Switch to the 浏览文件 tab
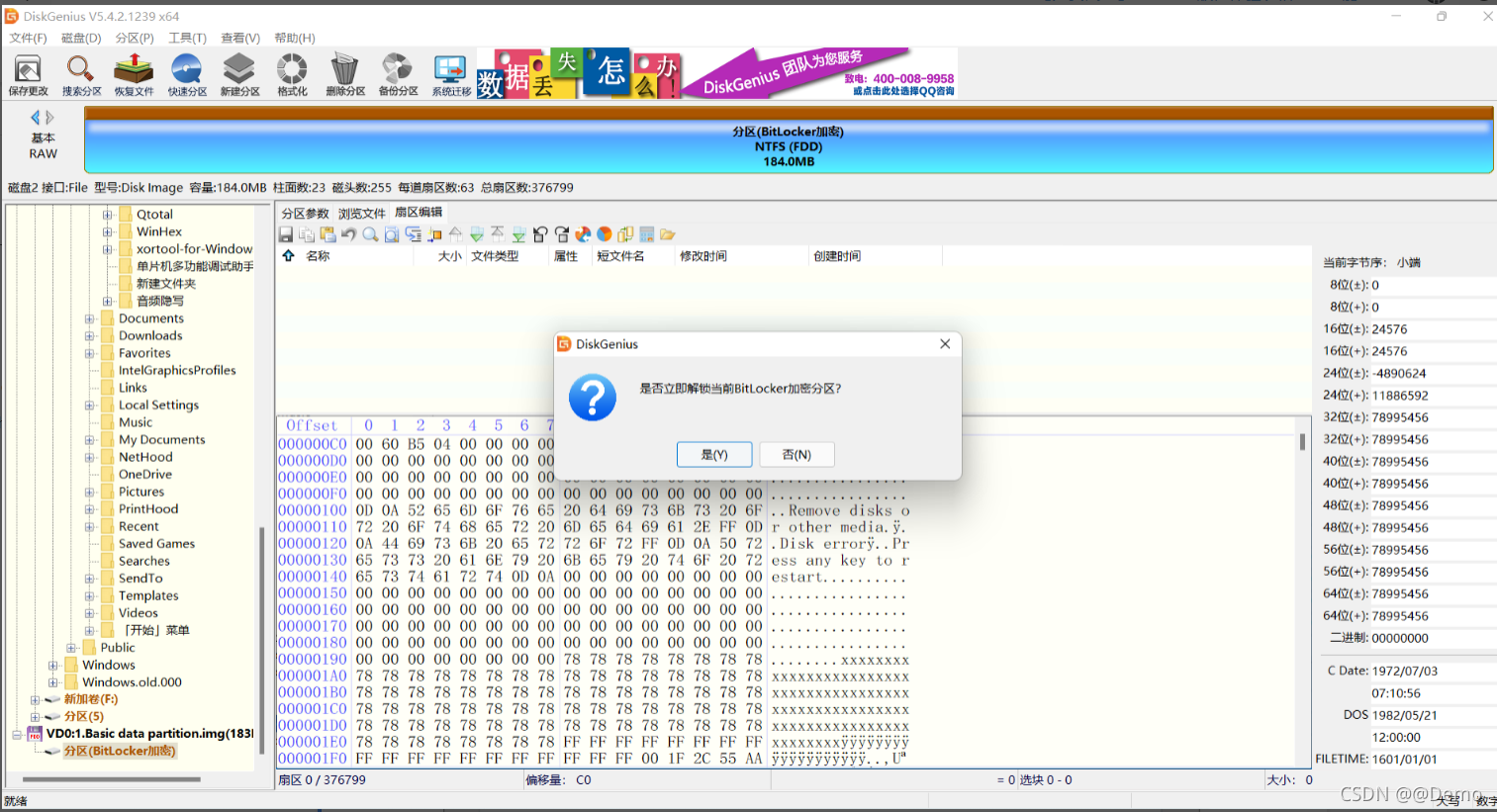Image resolution: width=1497 pixels, height=812 pixels. [x=362, y=214]
